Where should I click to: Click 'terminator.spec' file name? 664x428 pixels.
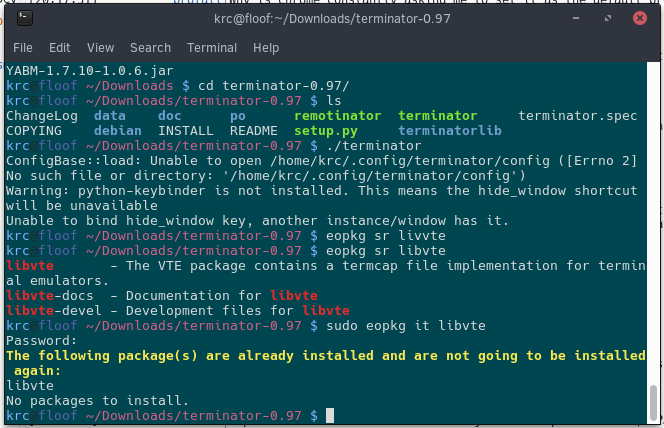(578, 116)
